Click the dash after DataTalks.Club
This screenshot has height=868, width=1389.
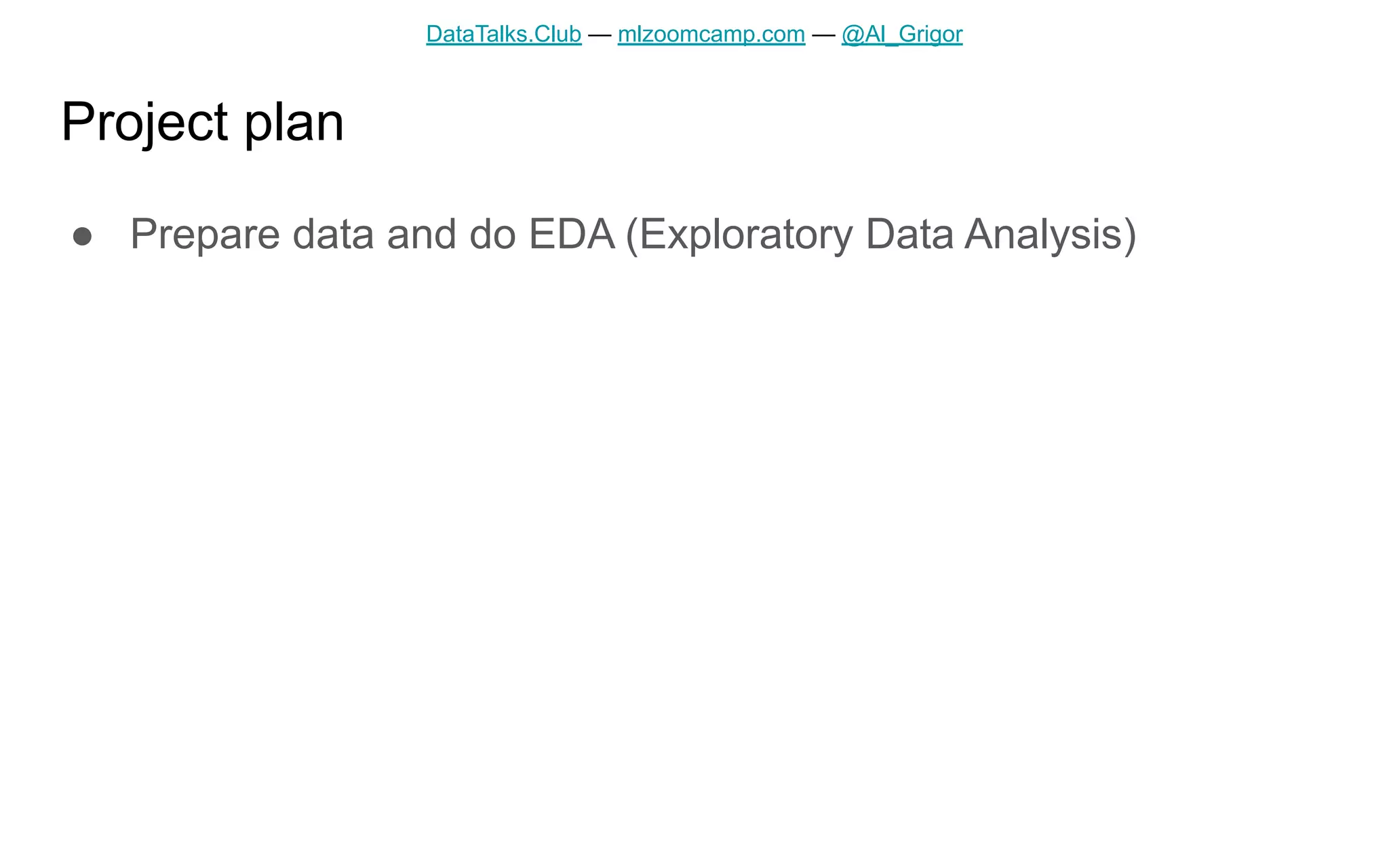(x=600, y=35)
